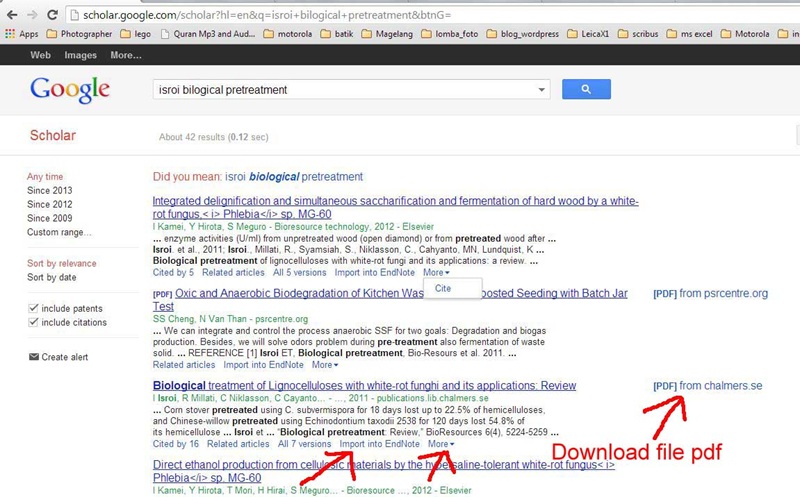The height and width of the screenshot is (497, 800).
Task: Open the capitalized Motorola bookmark folder
Action: 745,34
